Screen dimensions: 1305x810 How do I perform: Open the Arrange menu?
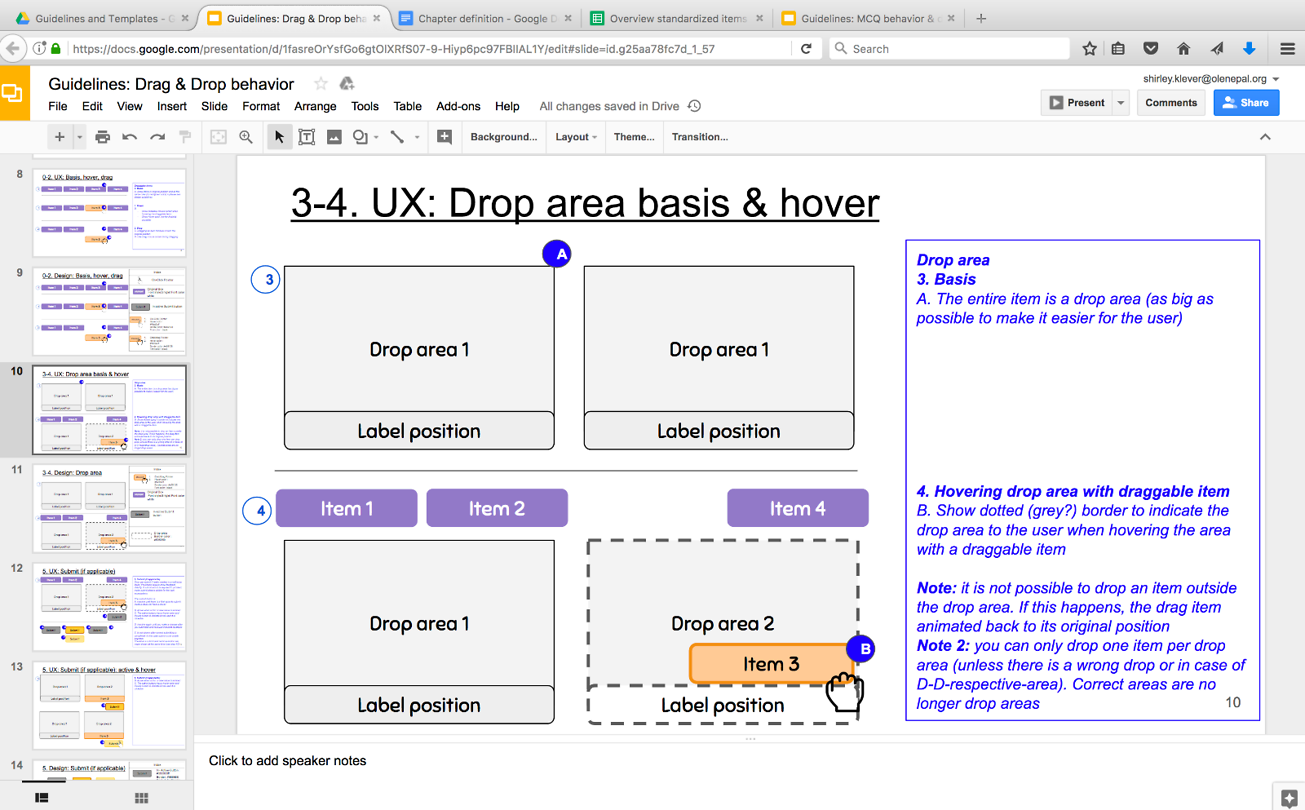pyautogui.click(x=315, y=106)
